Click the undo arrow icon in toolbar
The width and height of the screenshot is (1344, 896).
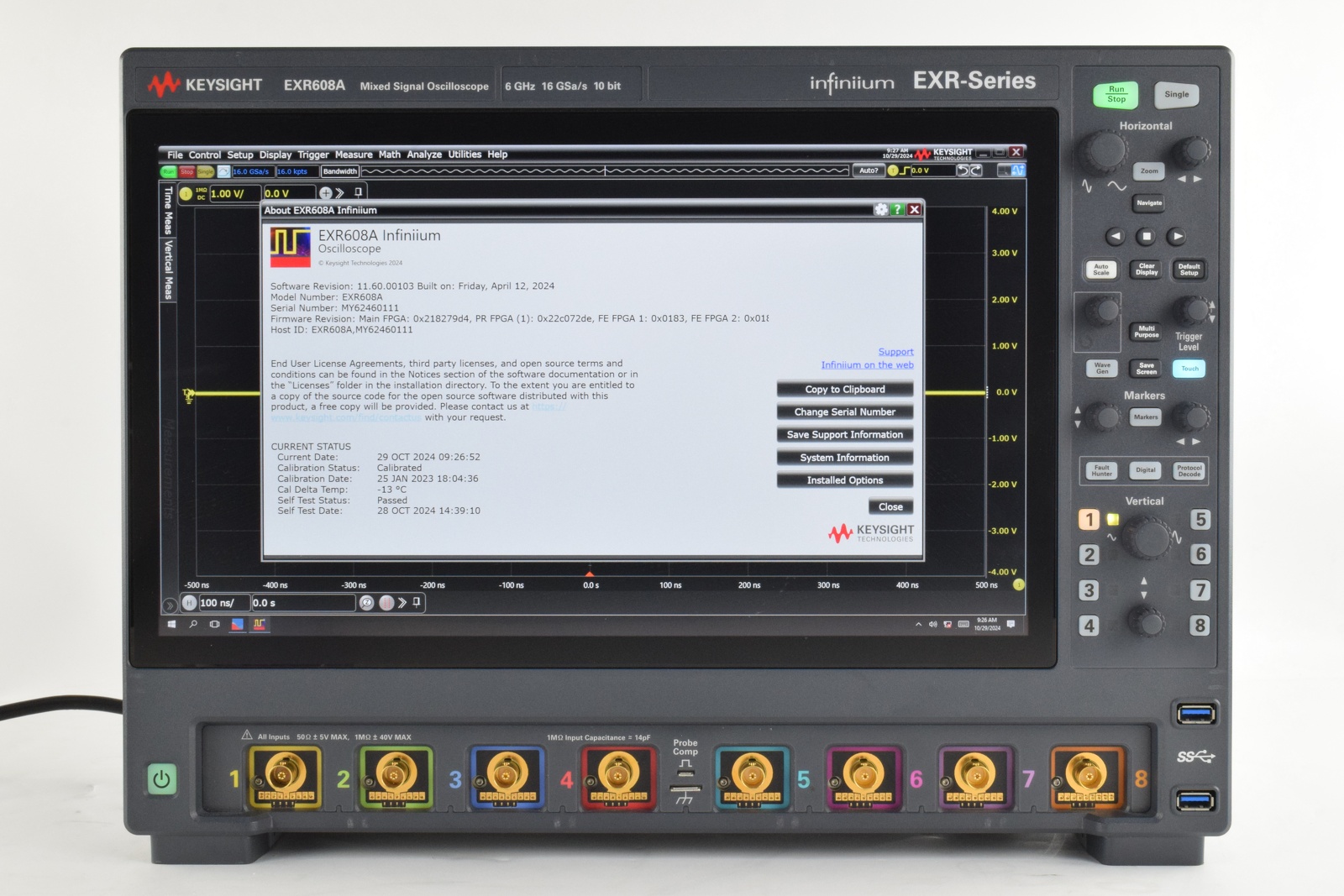click(x=964, y=170)
